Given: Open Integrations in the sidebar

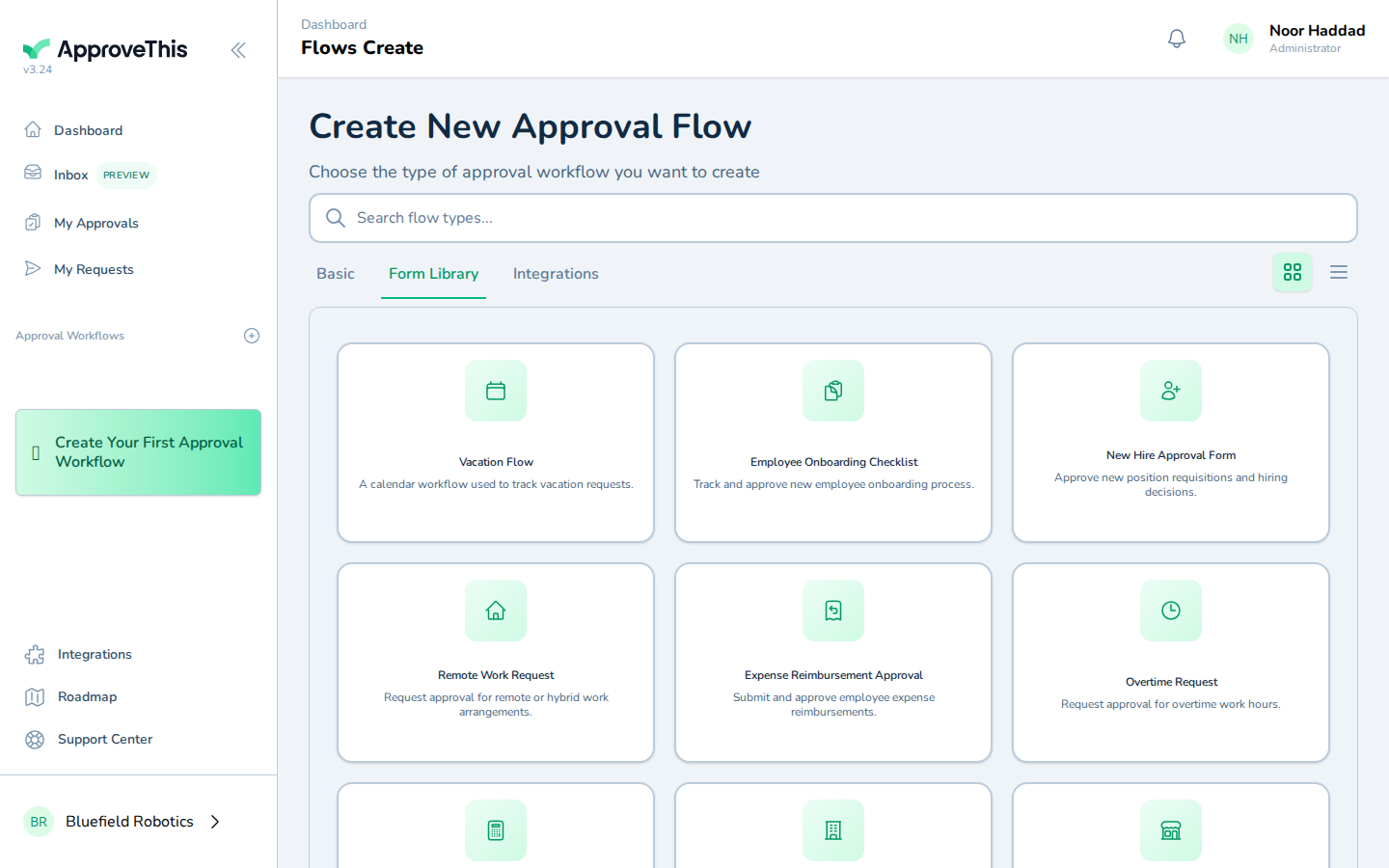Looking at the screenshot, I should pyautogui.click(x=95, y=654).
